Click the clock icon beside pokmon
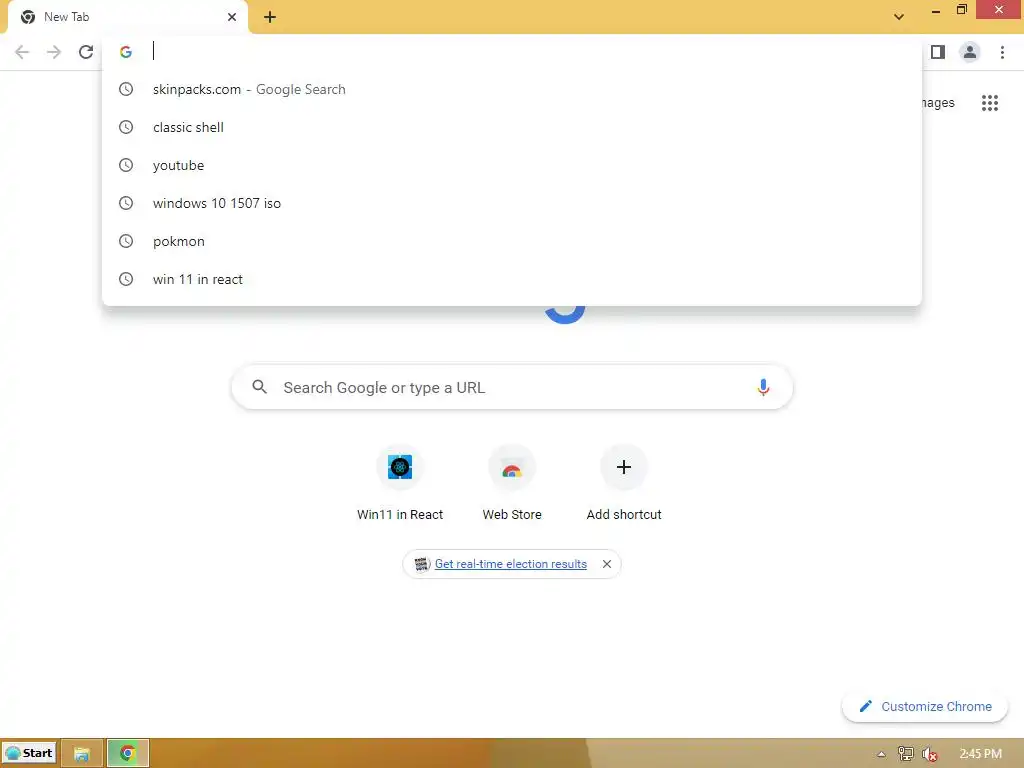The image size is (1024, 768). (126, 241)
